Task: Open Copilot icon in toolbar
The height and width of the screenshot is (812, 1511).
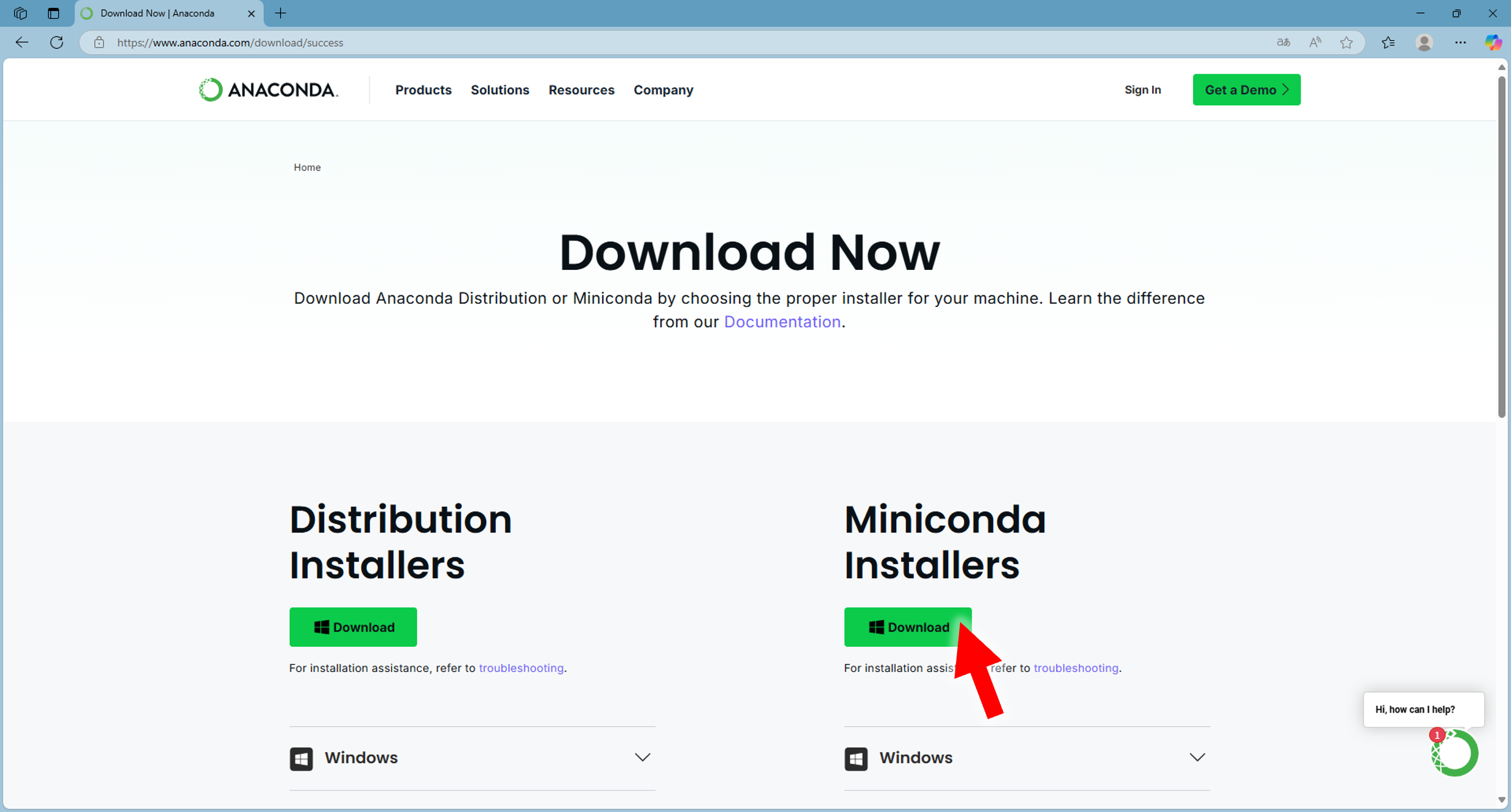Action: click(1493, 43)
